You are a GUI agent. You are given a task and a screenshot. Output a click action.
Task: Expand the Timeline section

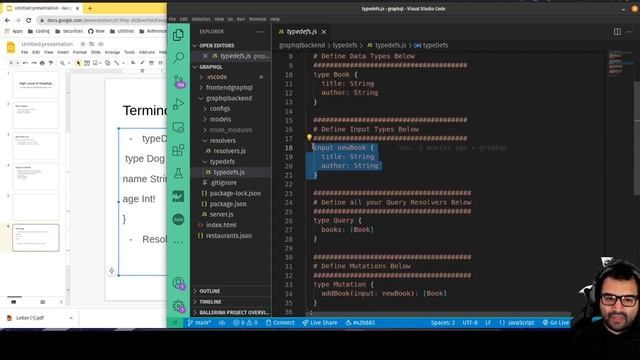pyautogui.click(x=231, y=302)
